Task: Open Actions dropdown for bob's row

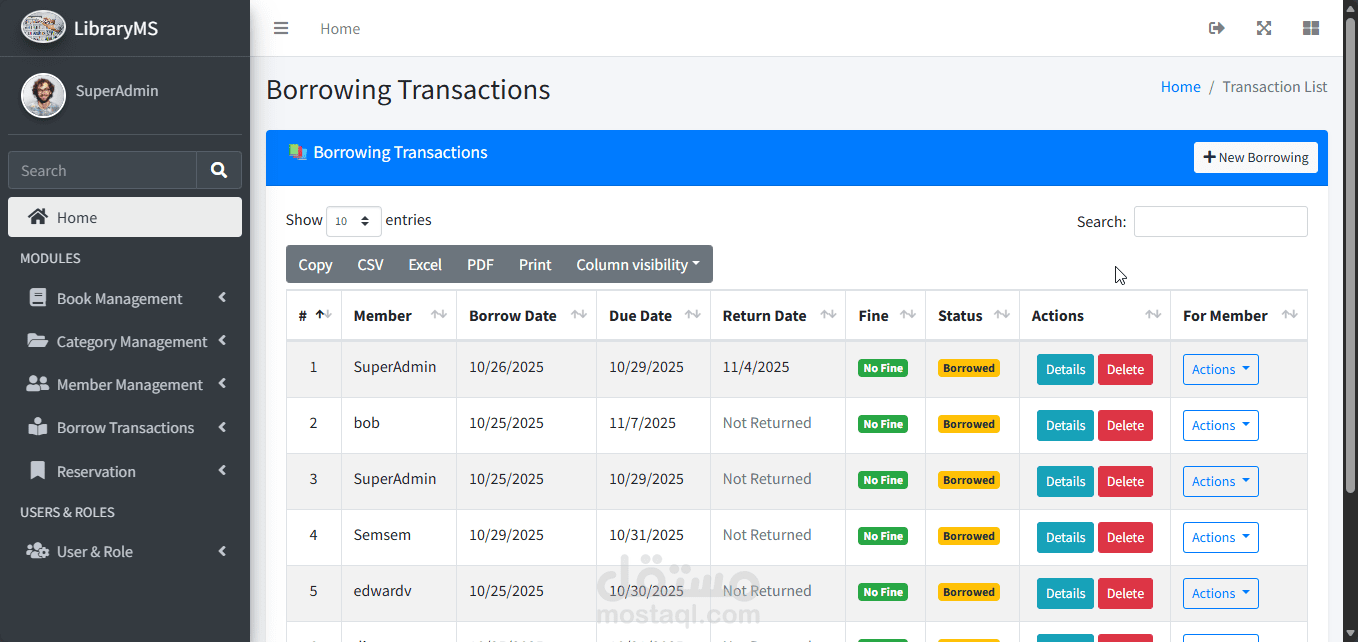Action: (x=1220, y=425)
